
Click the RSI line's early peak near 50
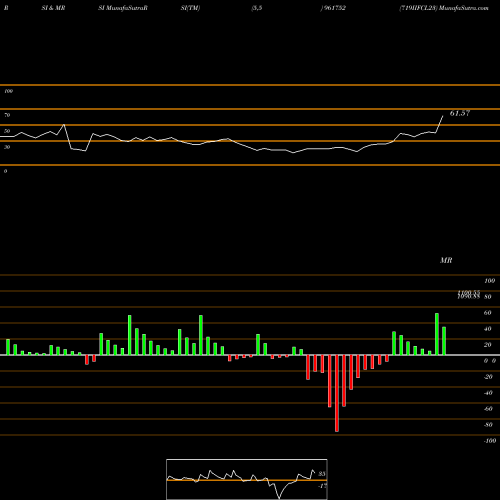click(64, 125)
